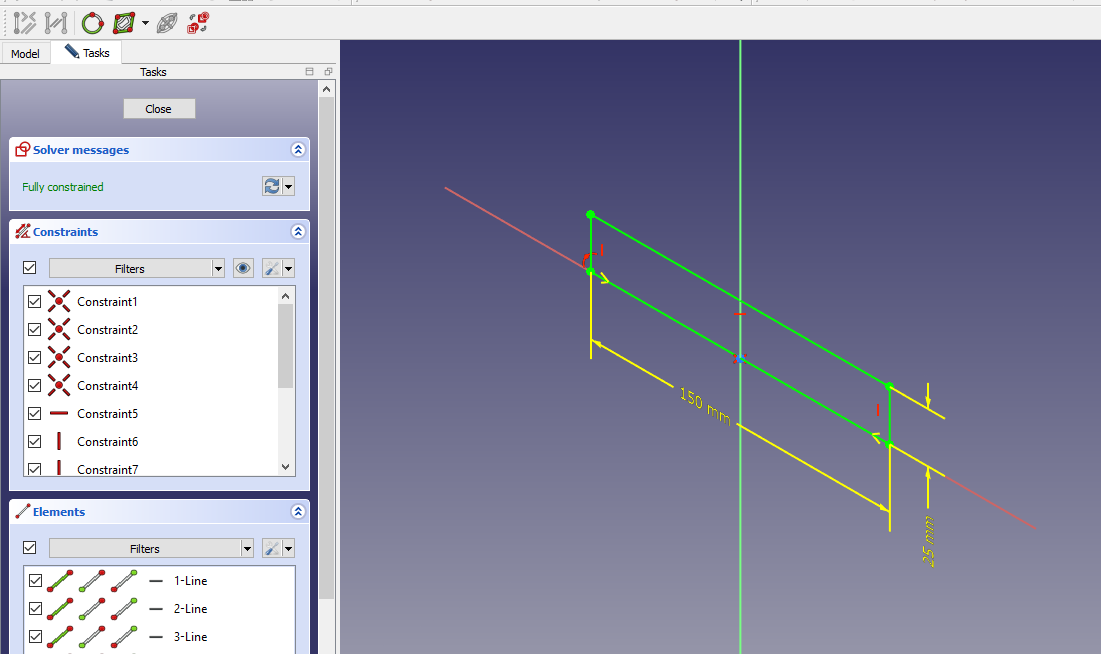Uncheck the Constraint6 checkbox
Viewport: 1101px width, 654px height.
[x=34, y=442]
